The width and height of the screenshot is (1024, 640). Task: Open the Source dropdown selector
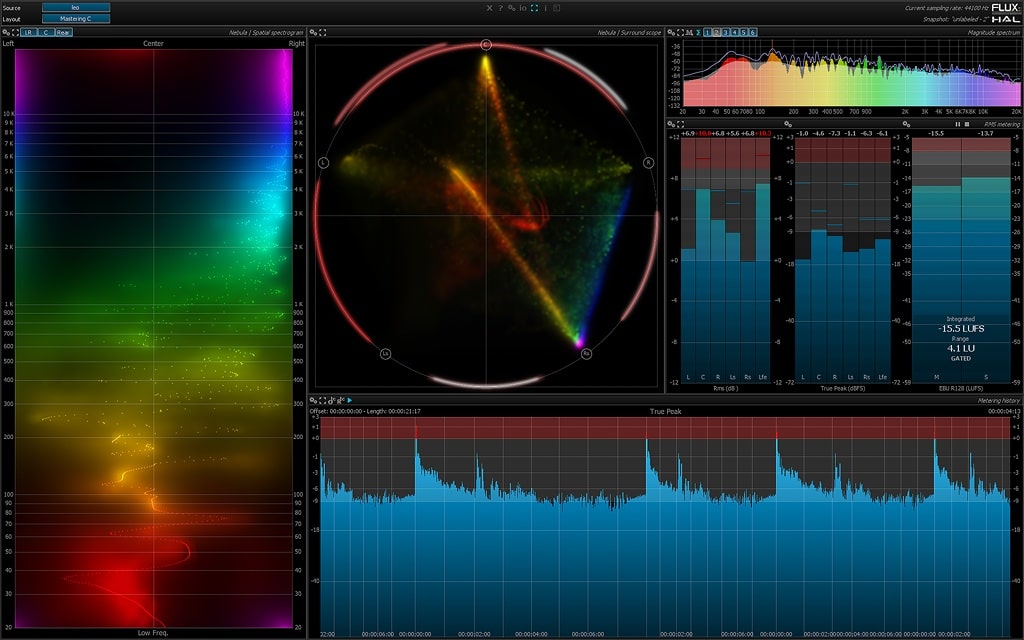pos(76,7)
